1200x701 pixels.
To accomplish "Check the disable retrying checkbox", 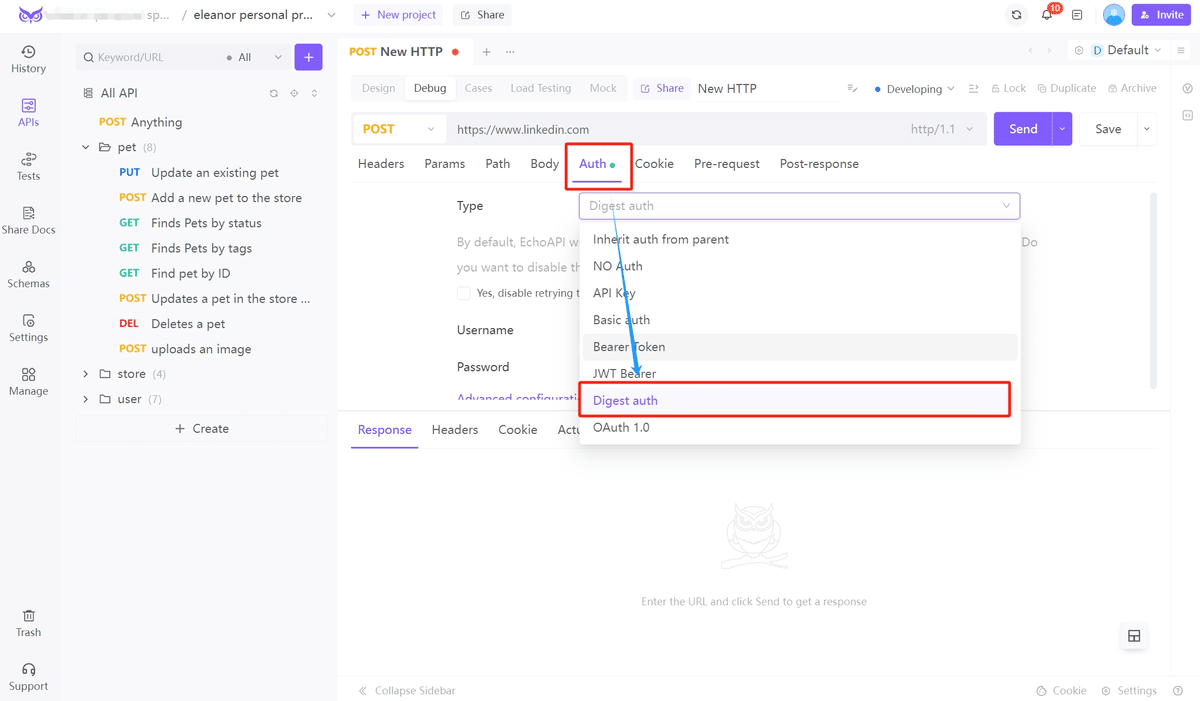I will (464, 293).
